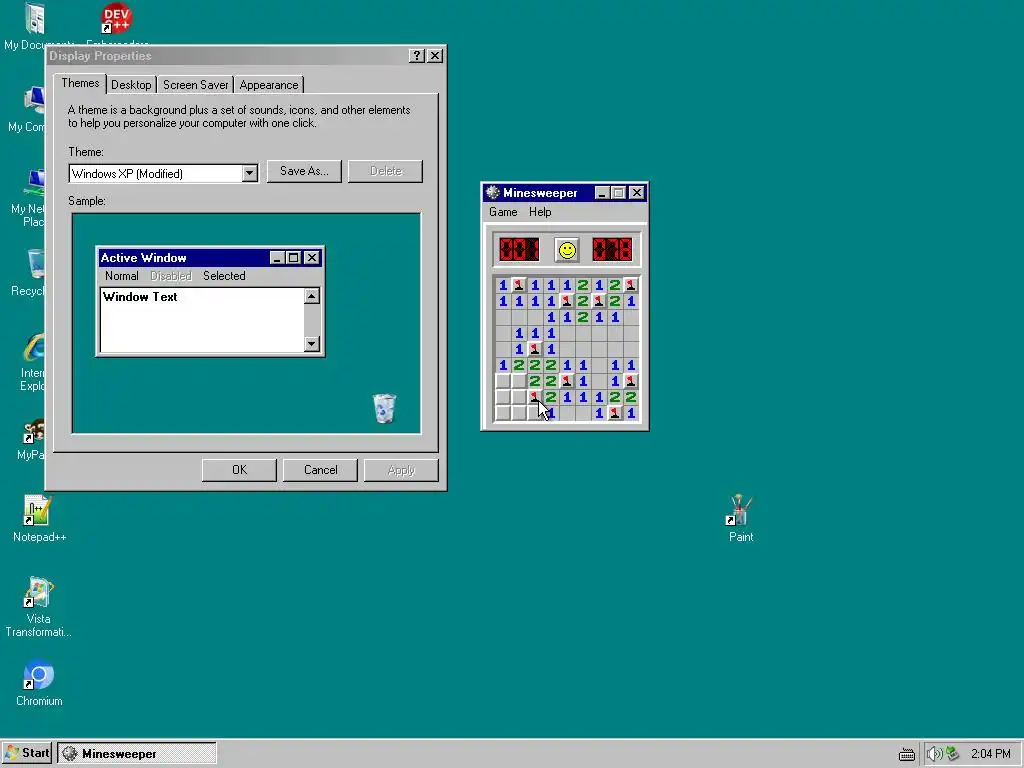Close the Display Properties dialog

point(435,56)
